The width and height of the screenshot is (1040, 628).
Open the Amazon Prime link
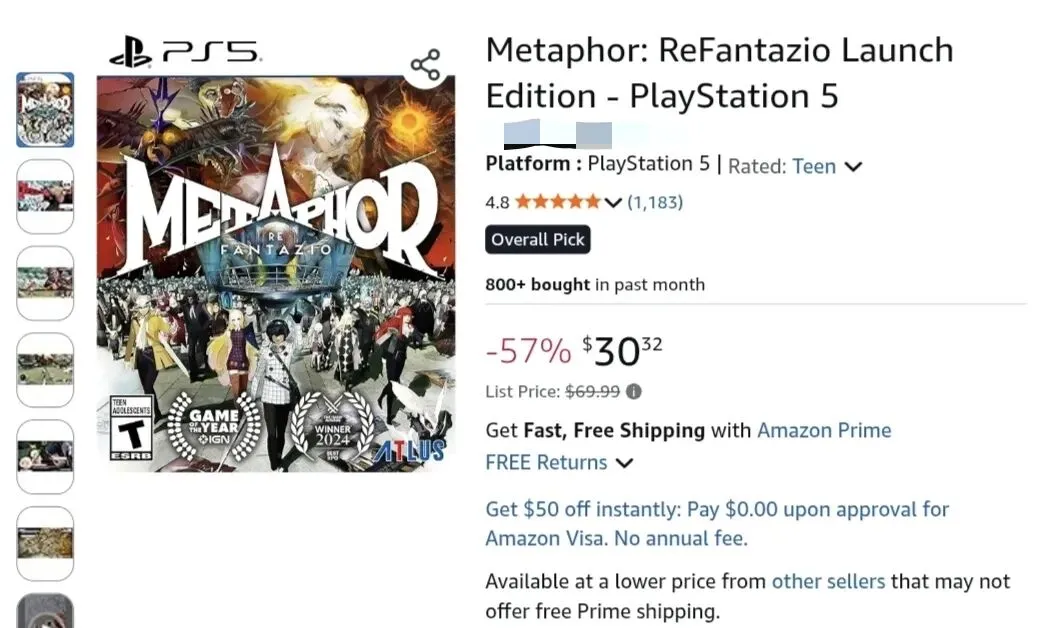(x=824, y=430)
